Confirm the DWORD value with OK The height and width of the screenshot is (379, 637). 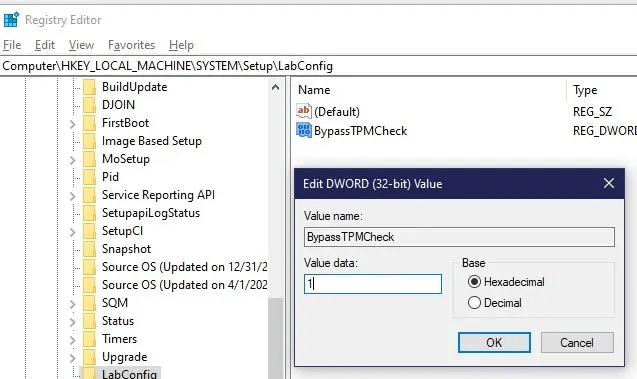(494, 342)
